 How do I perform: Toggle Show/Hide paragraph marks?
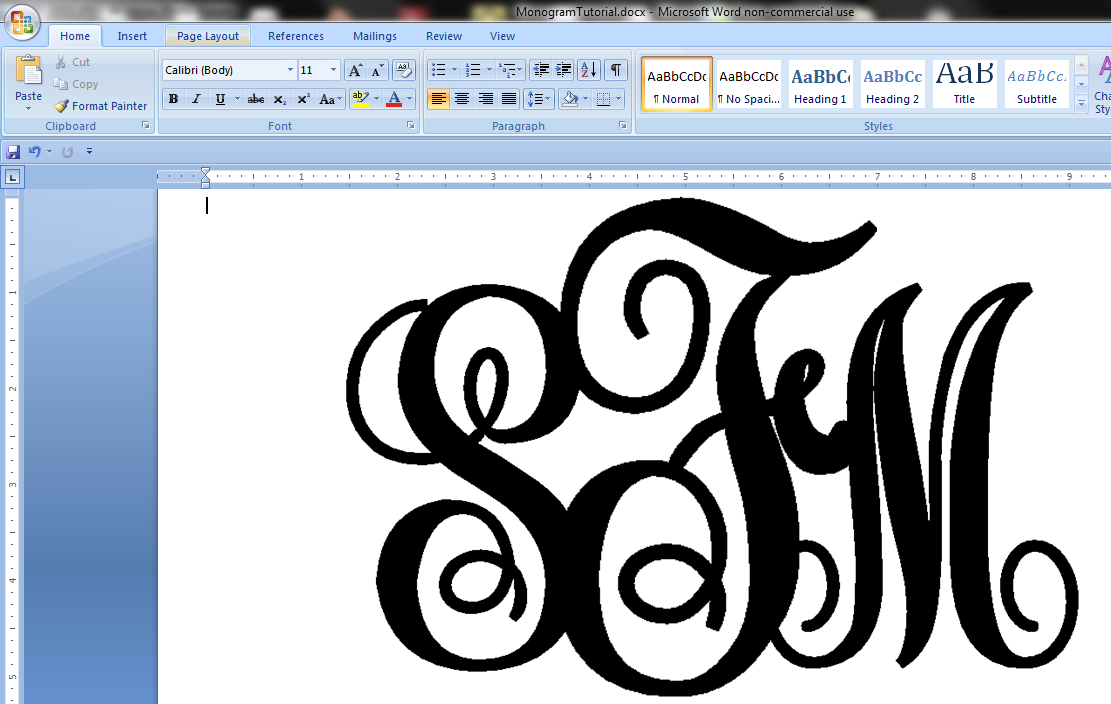point(616,69)
